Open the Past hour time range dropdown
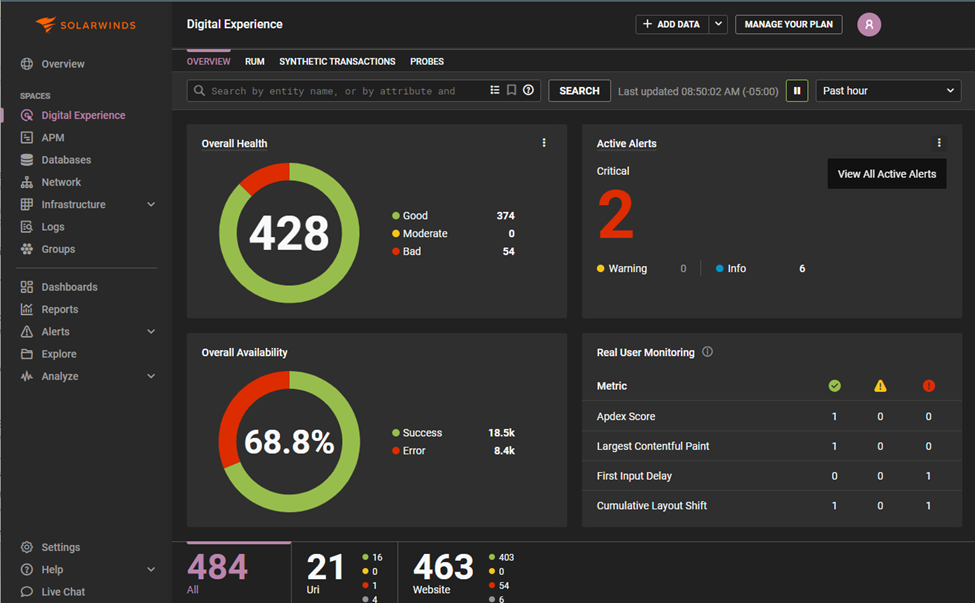This screenshot has width=975, height=603. tap(887, 90)
